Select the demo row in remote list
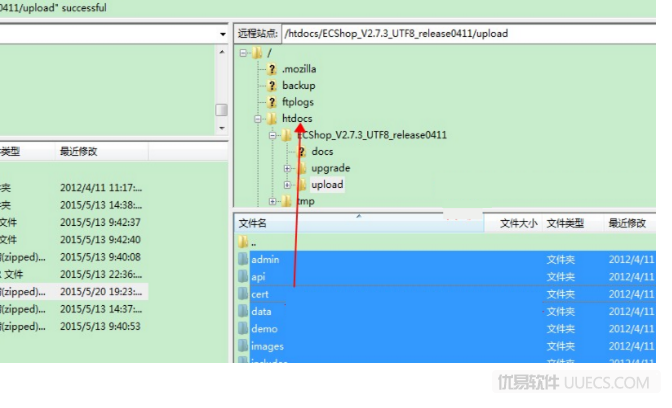Image resolution: width=672 pixels, height=408 pixels. (446, 329)
